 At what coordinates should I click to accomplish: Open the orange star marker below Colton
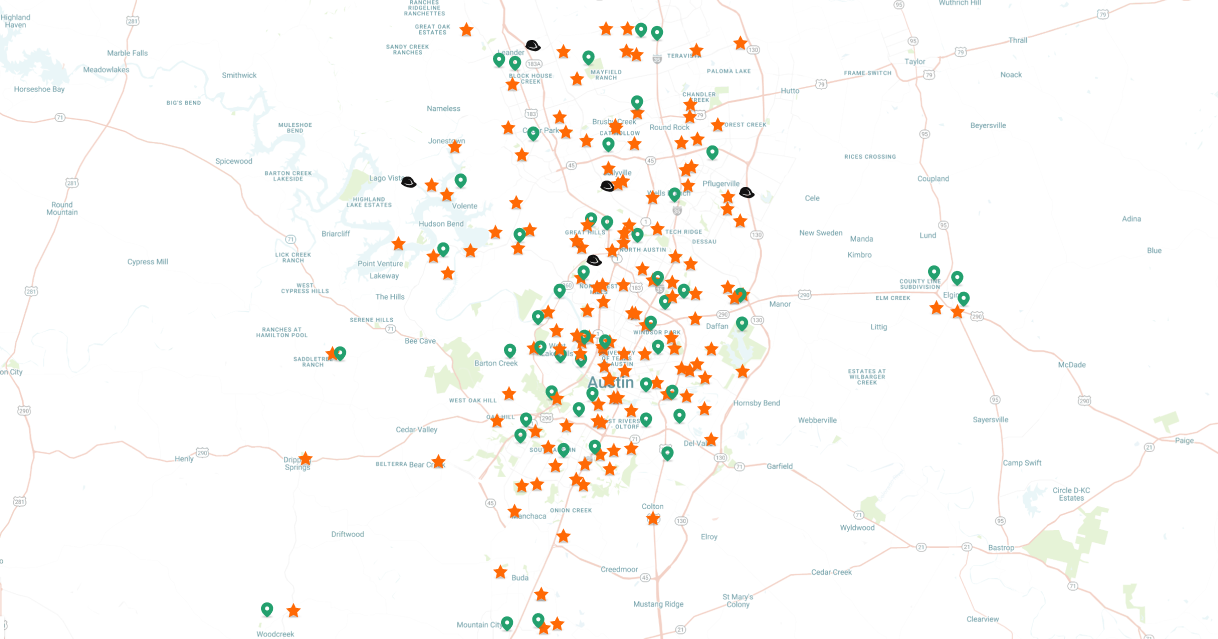[x=653, y=518]
